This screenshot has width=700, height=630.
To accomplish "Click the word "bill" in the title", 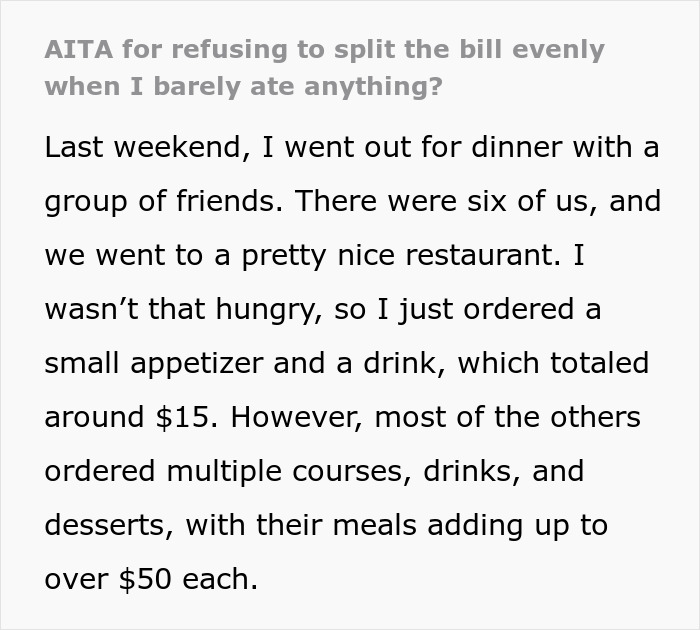I will click(455, 49).
